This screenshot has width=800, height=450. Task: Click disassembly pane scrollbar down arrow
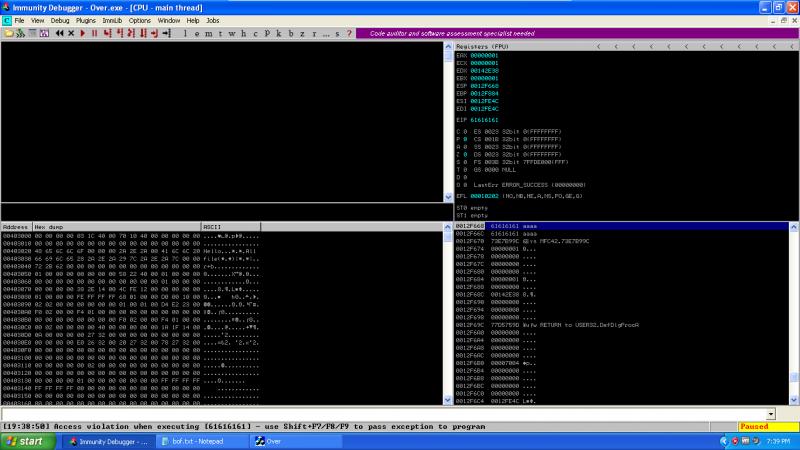click(x=448, y=197)
